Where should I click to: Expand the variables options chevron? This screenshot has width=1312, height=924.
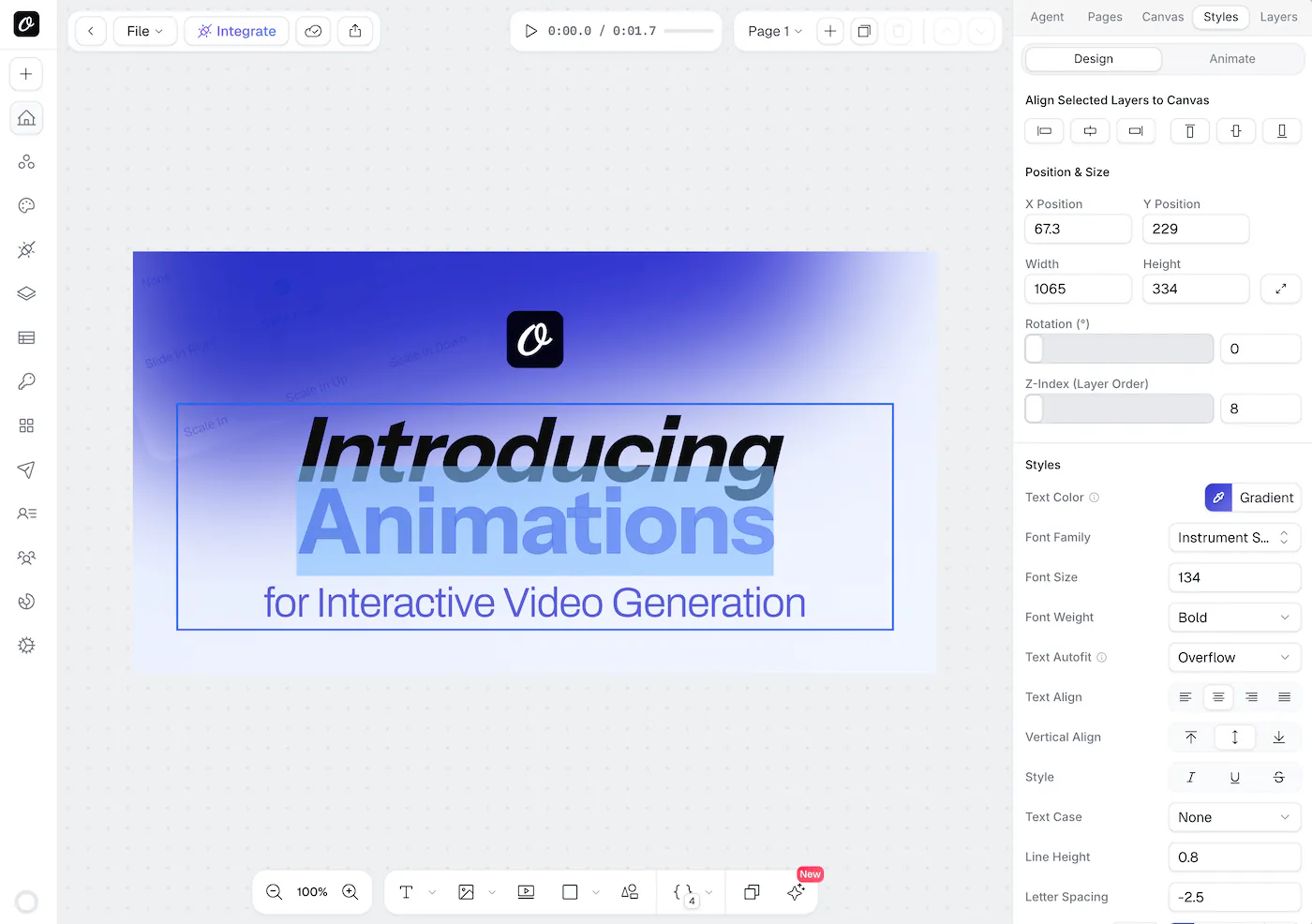(708, 892)
